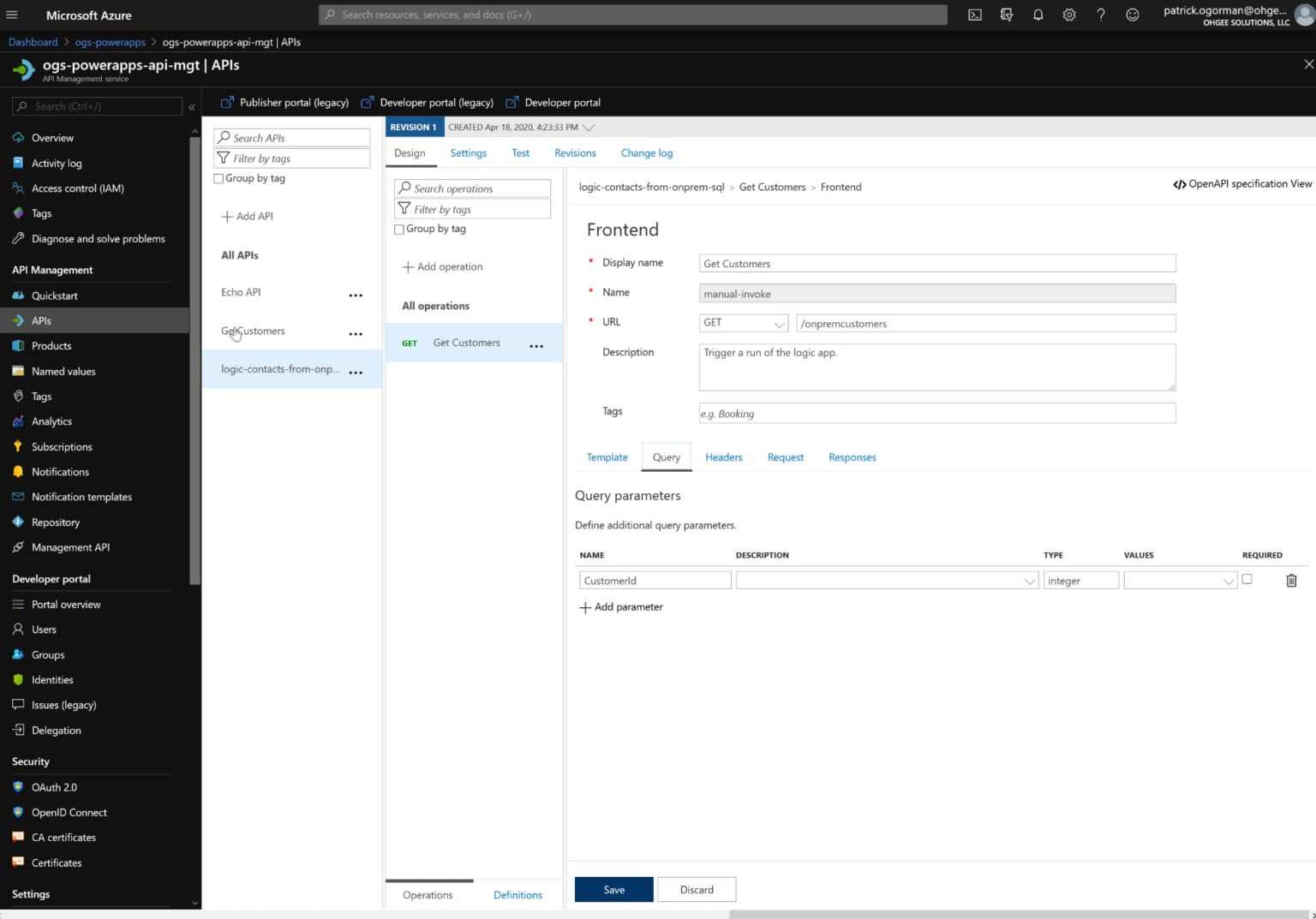Go to Notification templates
Screen dimensions: 1316x919
pos(81,497)
